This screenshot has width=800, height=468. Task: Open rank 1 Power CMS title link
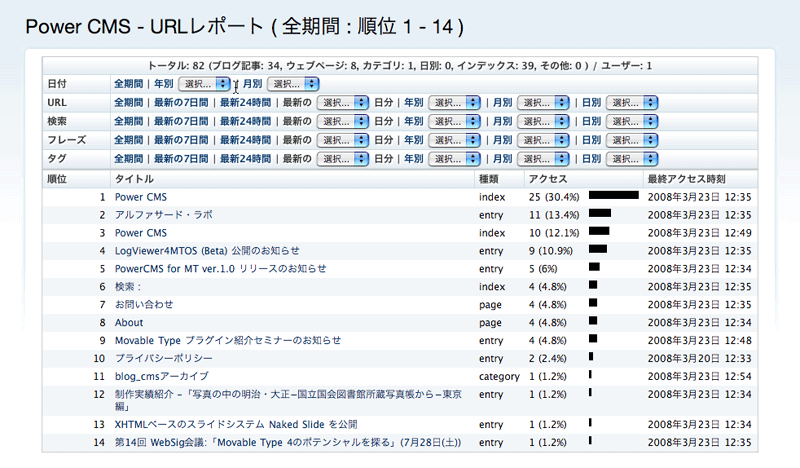[x=141, y=197]
